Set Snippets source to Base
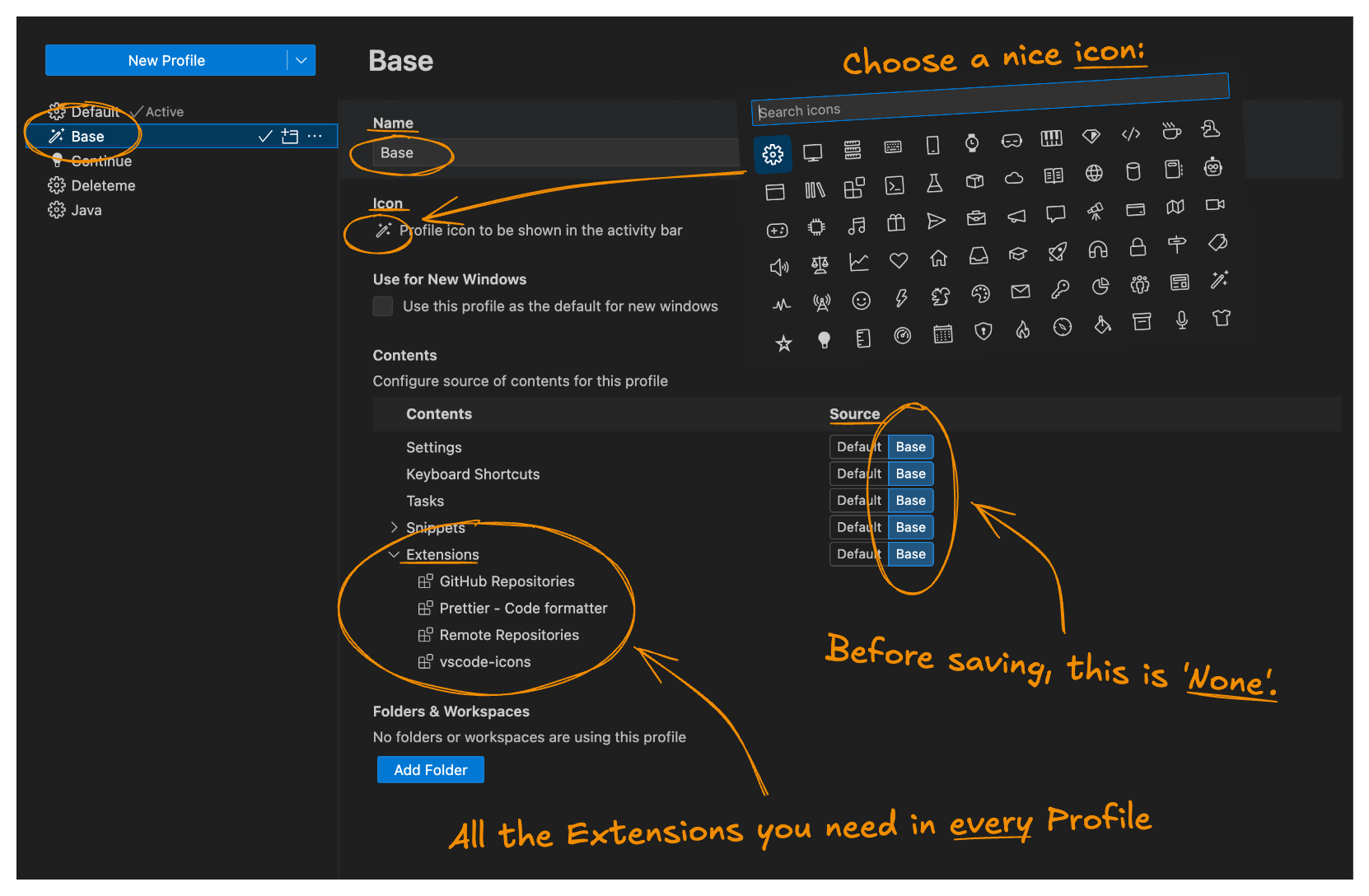The image size is (1369, 896). 910,528
